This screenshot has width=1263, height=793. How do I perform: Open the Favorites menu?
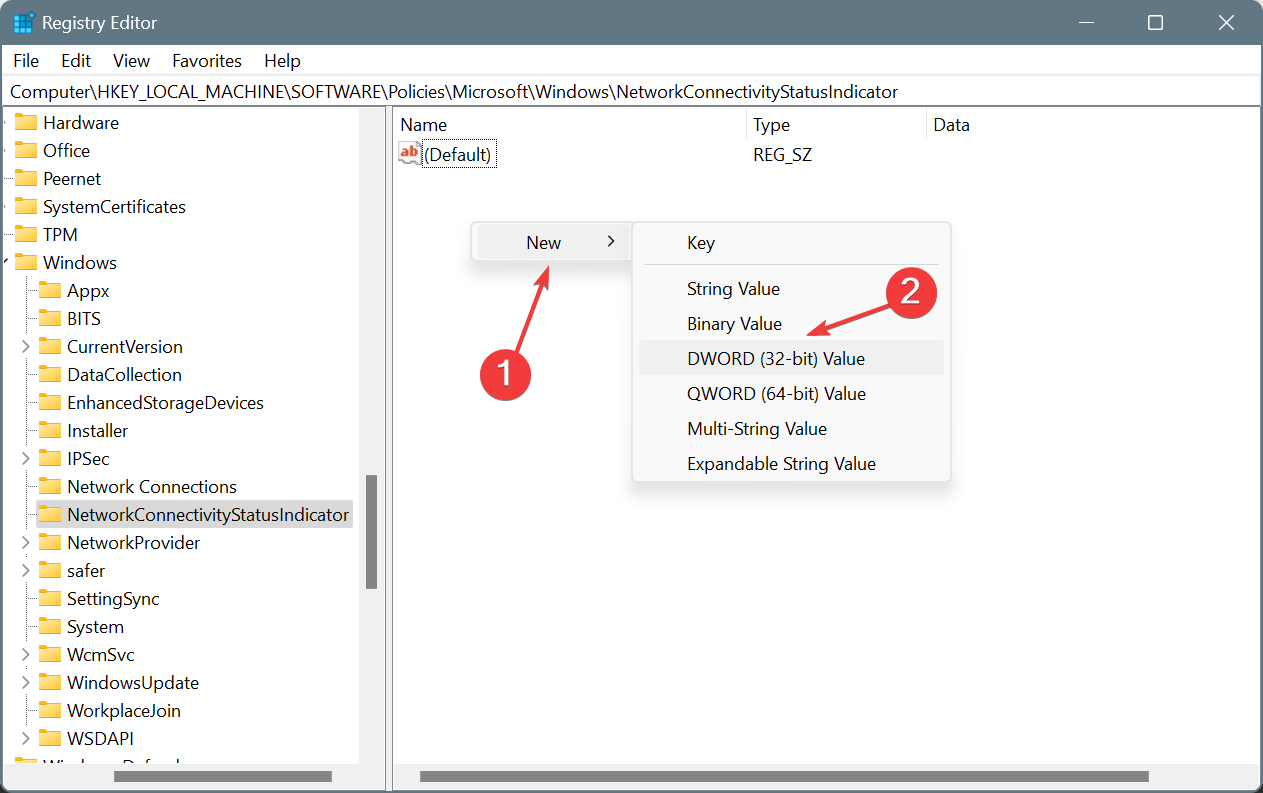(x=207, y=61)
